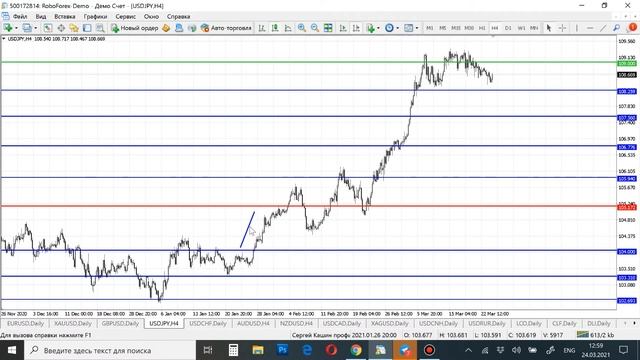The width and height of the screenshot is (640, 360).
Task: Select the MN timeframe
Action: coord(534,28)
